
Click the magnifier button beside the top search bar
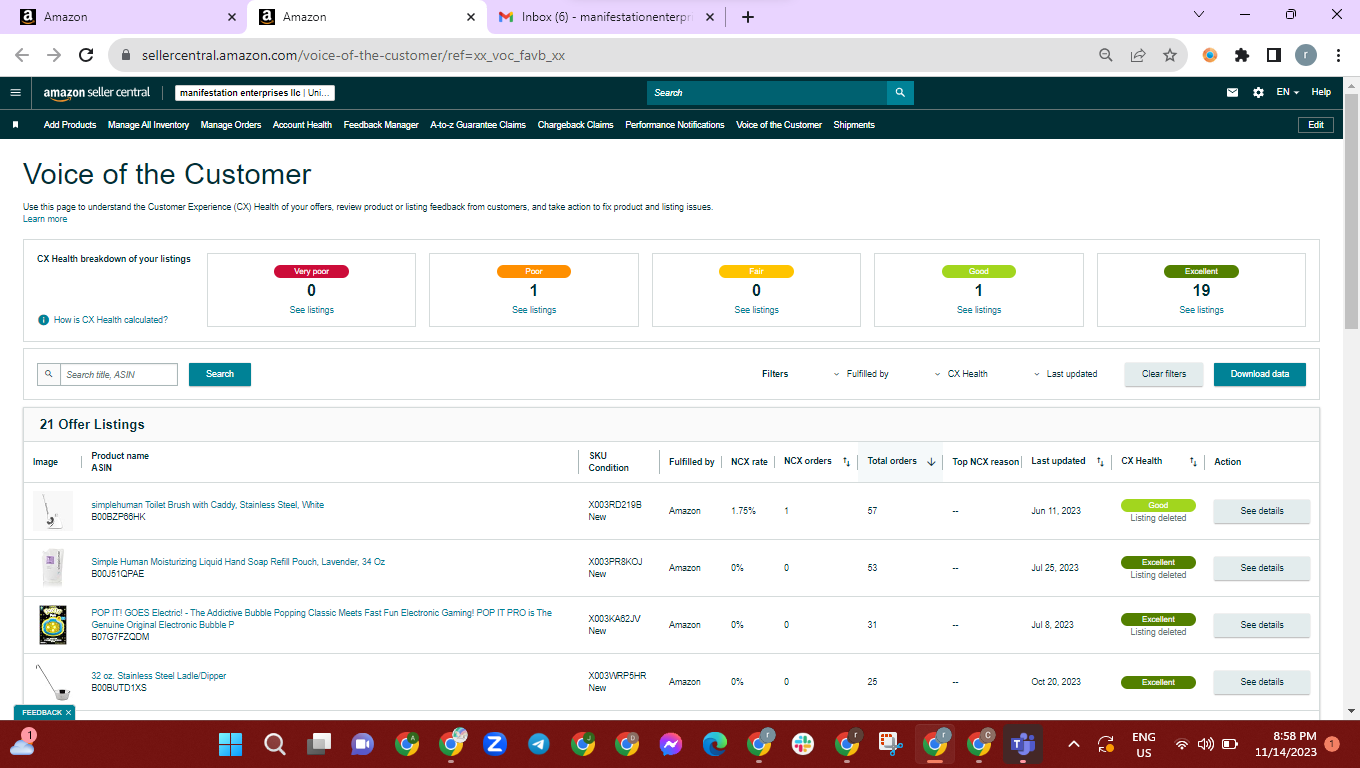pyautogui.click(x=900, y=93)
